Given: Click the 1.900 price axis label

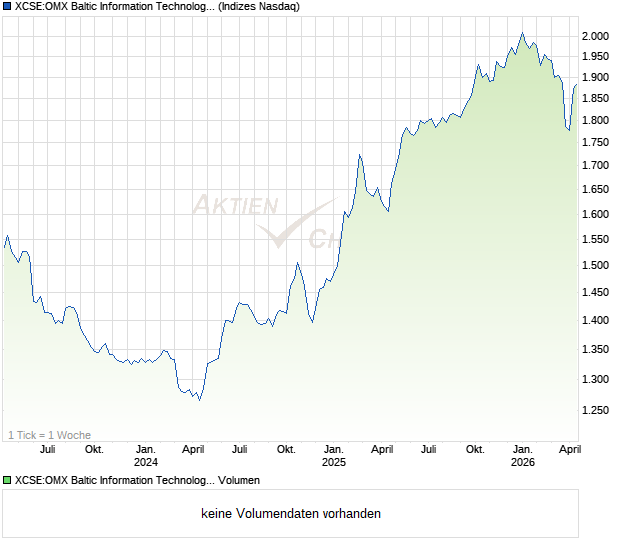Looking at the screenshot, I should (x=595, y=77).
